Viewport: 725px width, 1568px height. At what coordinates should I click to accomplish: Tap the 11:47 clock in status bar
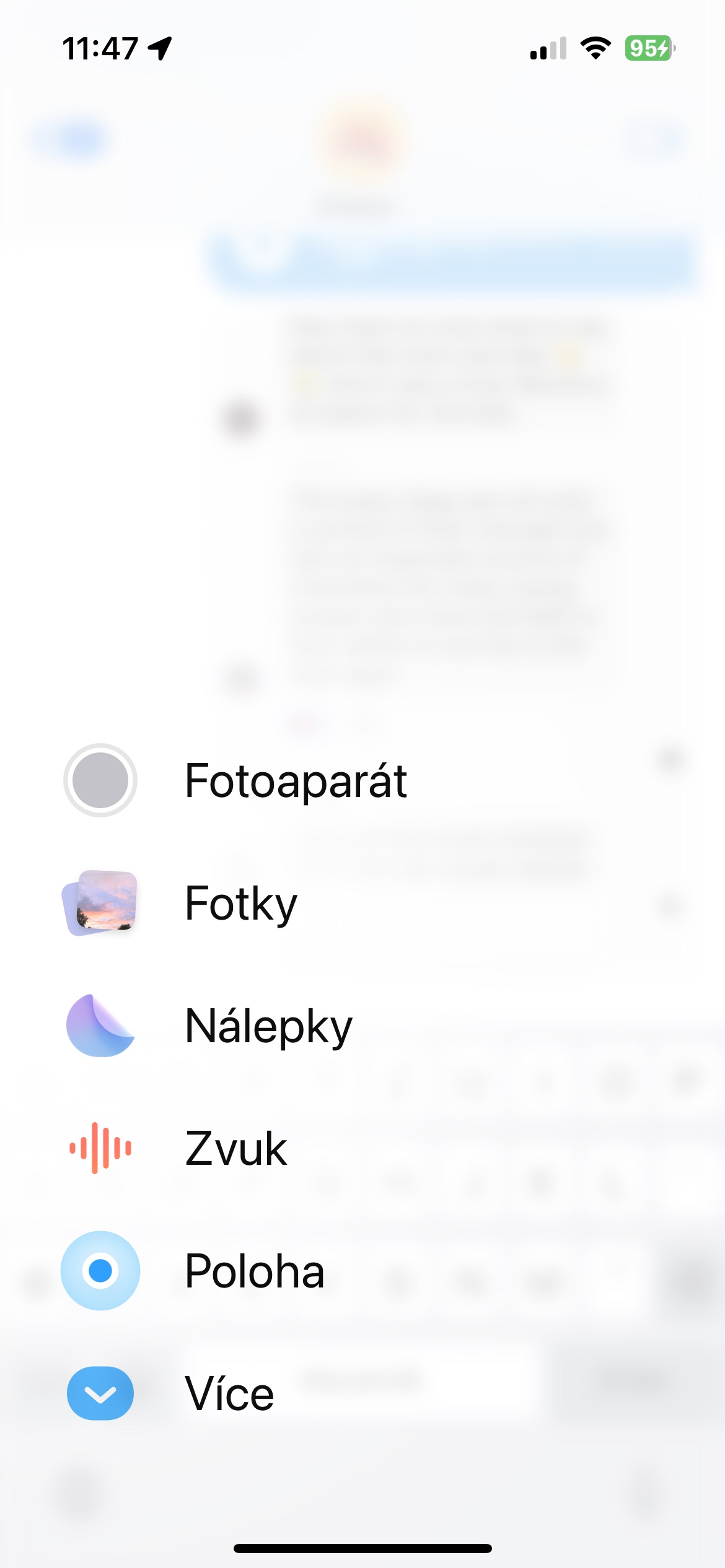[x=100, y=48]
